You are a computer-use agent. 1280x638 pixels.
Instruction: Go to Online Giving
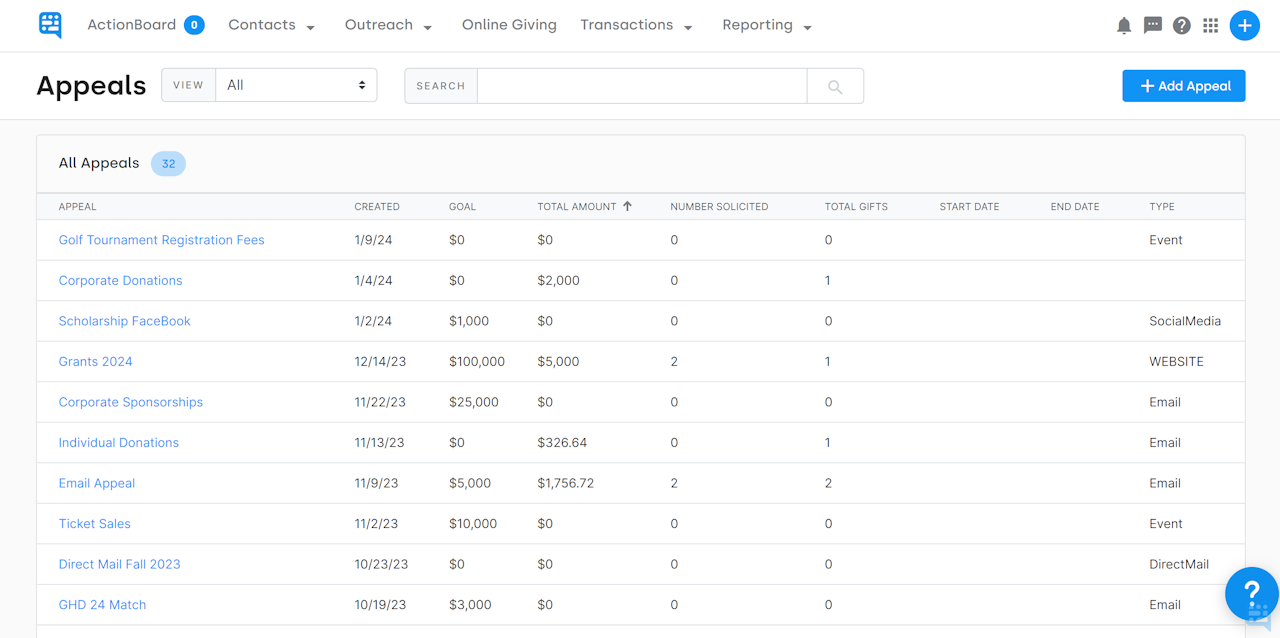pos(509,25)
